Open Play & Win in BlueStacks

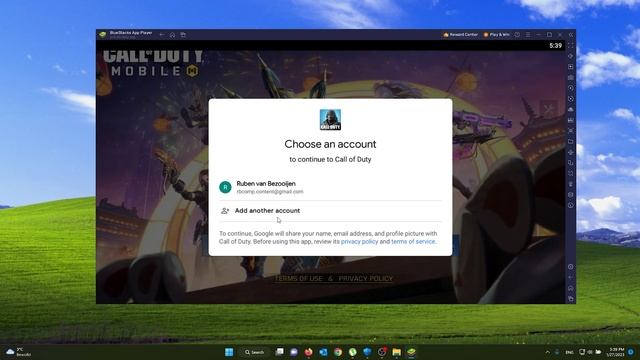click(x=496, y=35)
